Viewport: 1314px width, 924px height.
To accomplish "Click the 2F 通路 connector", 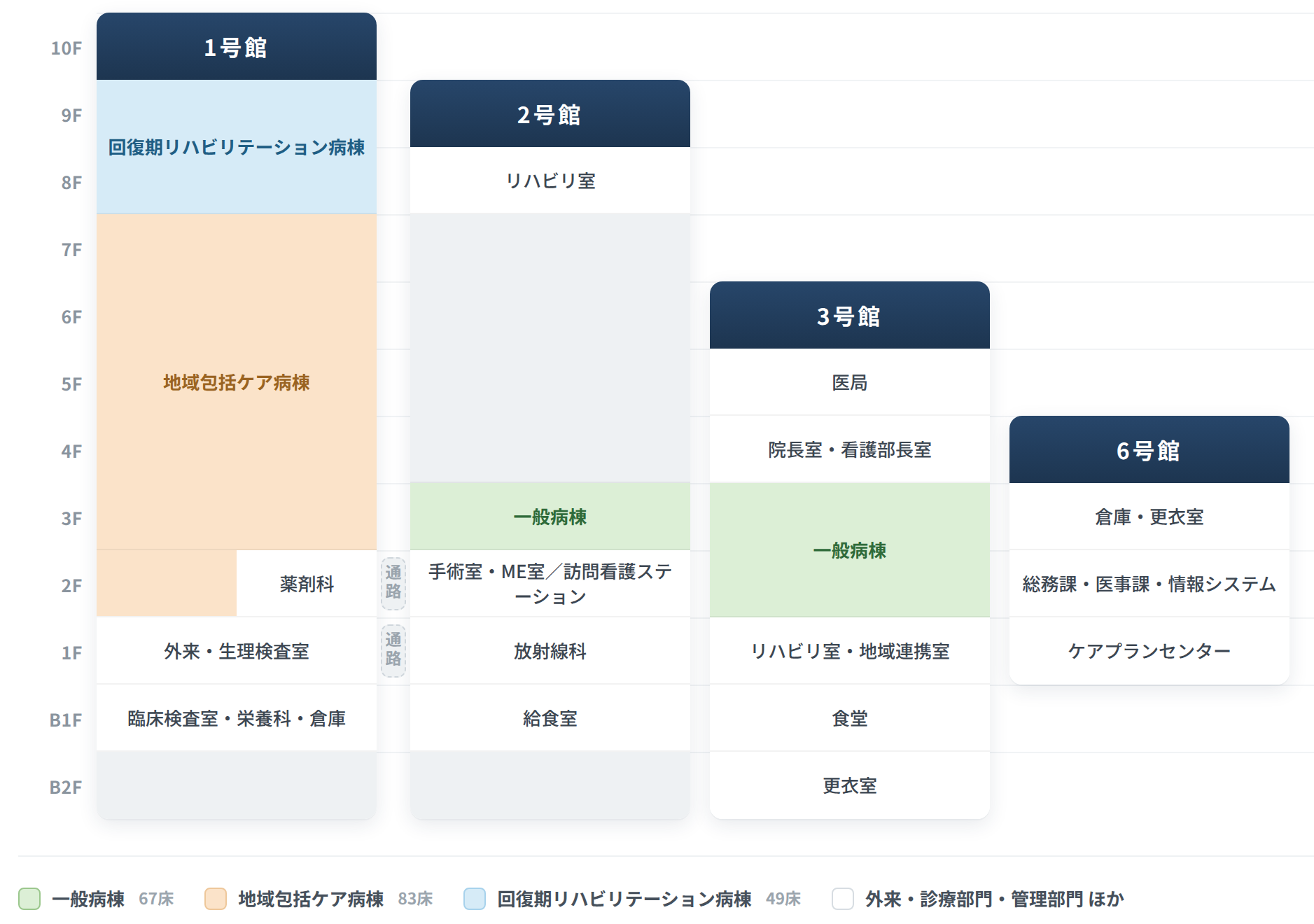I will point(393,584).
